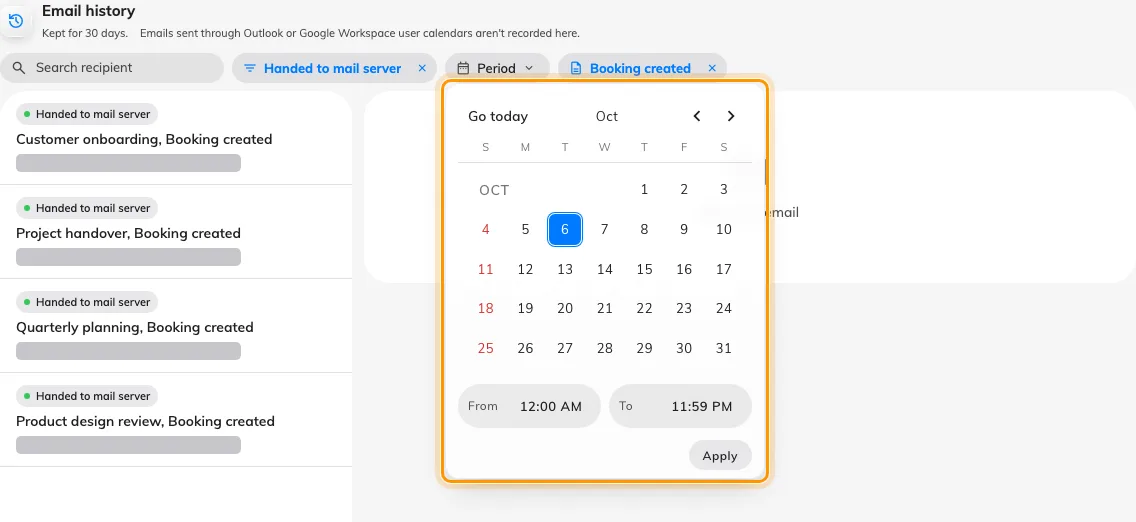Click Go today in date picker
The height and width of the screenshot is (522, 1136).
pos(498,116)
